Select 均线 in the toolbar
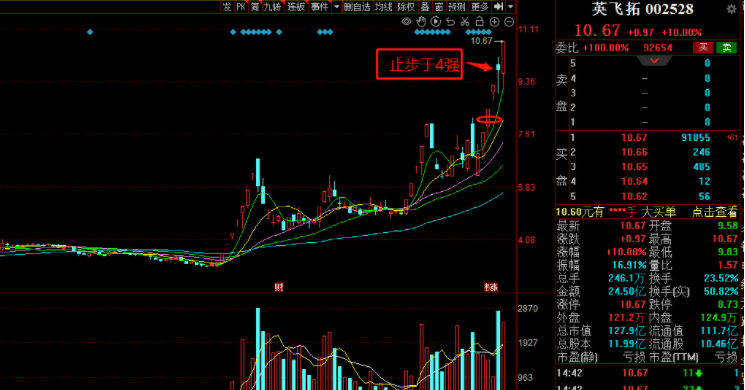 (x=383, y=7)
